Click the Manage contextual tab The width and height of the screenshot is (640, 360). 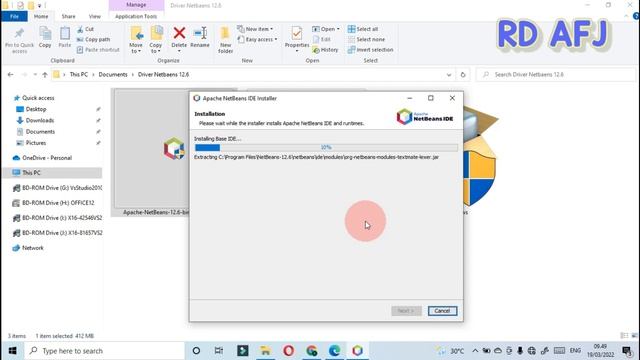coord(136,5)
